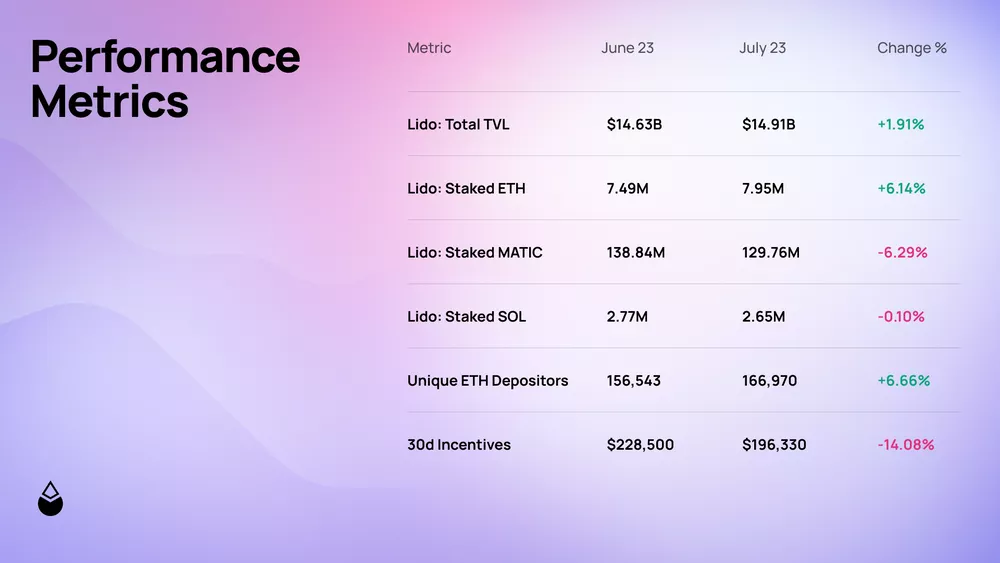This screenshot has height=563, width=1000.
Task: Click the Unique ETH Depositors row label
Action: tap(487, 381)
